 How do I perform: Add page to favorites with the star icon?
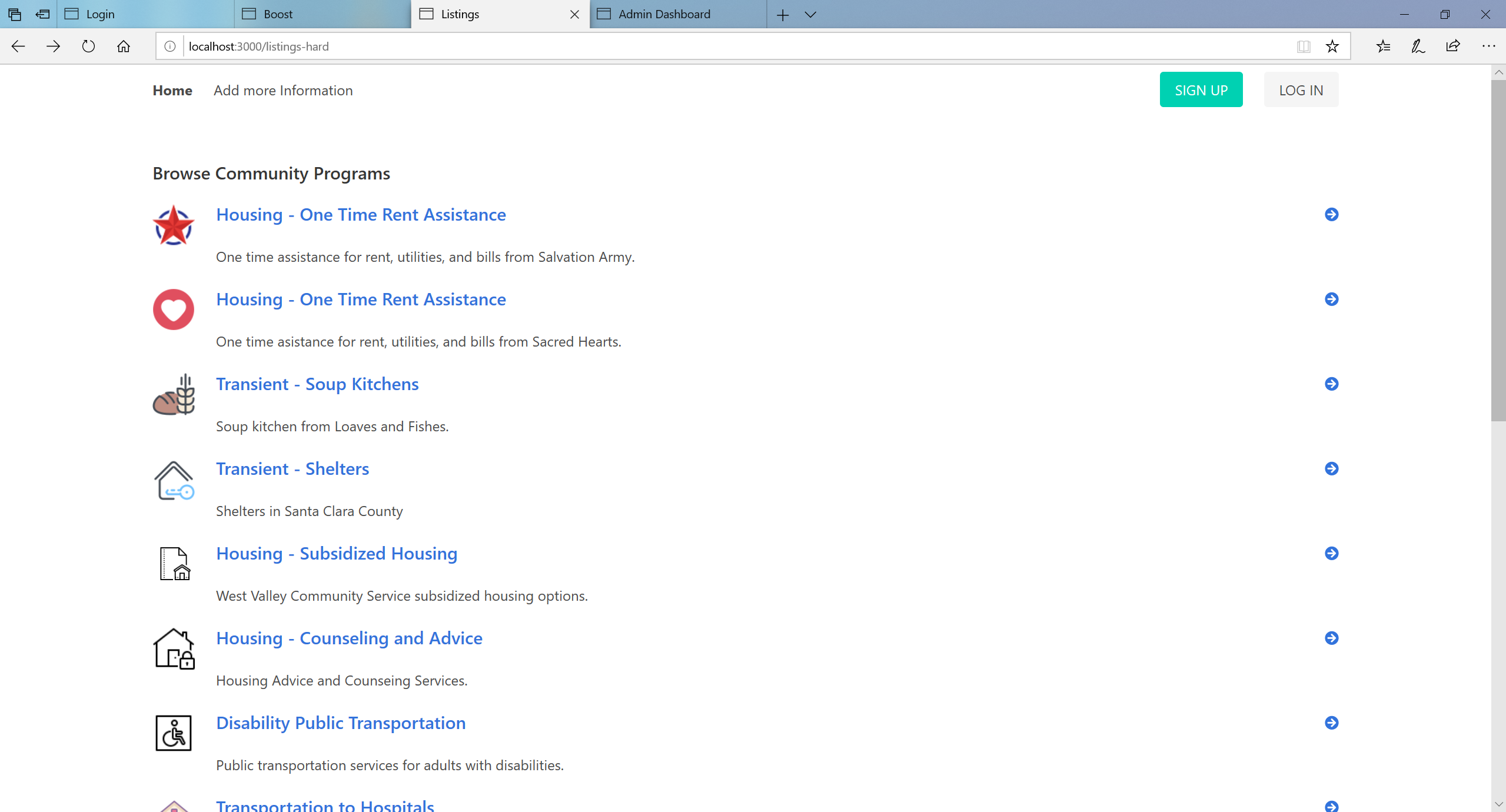click(1332, 46)
